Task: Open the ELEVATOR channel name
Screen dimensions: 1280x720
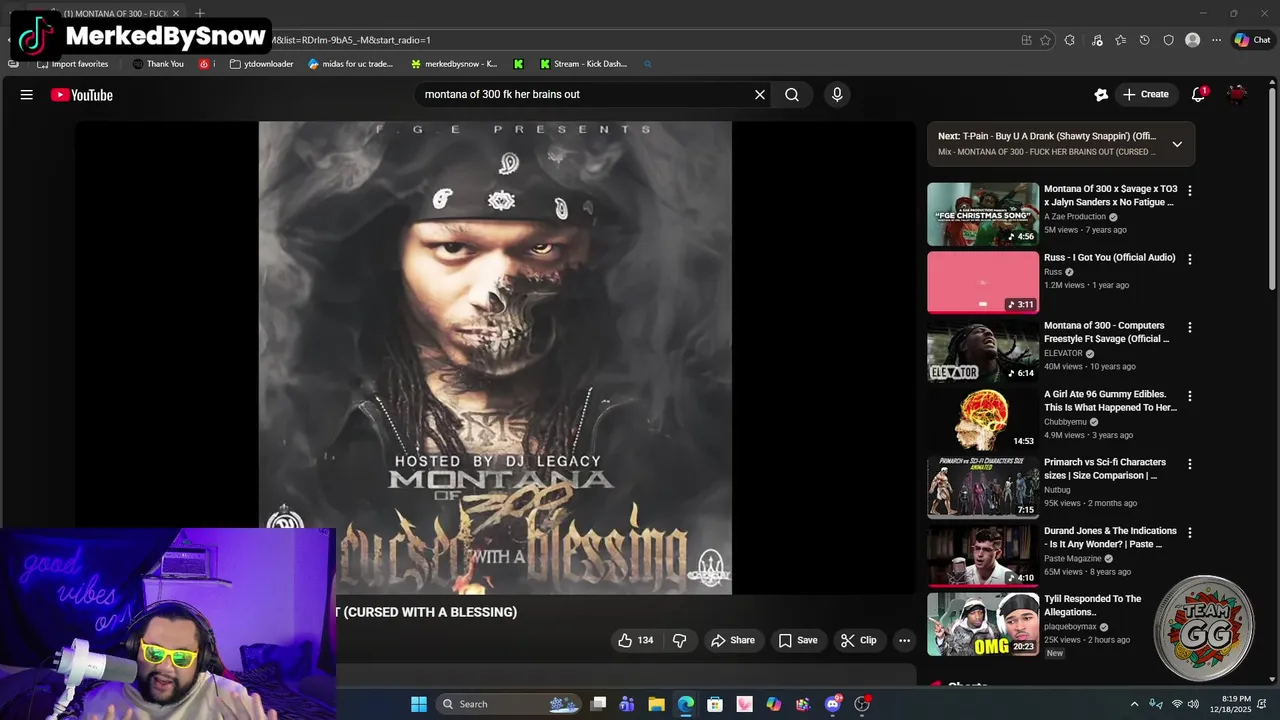Action: (x=1063, y=353)
